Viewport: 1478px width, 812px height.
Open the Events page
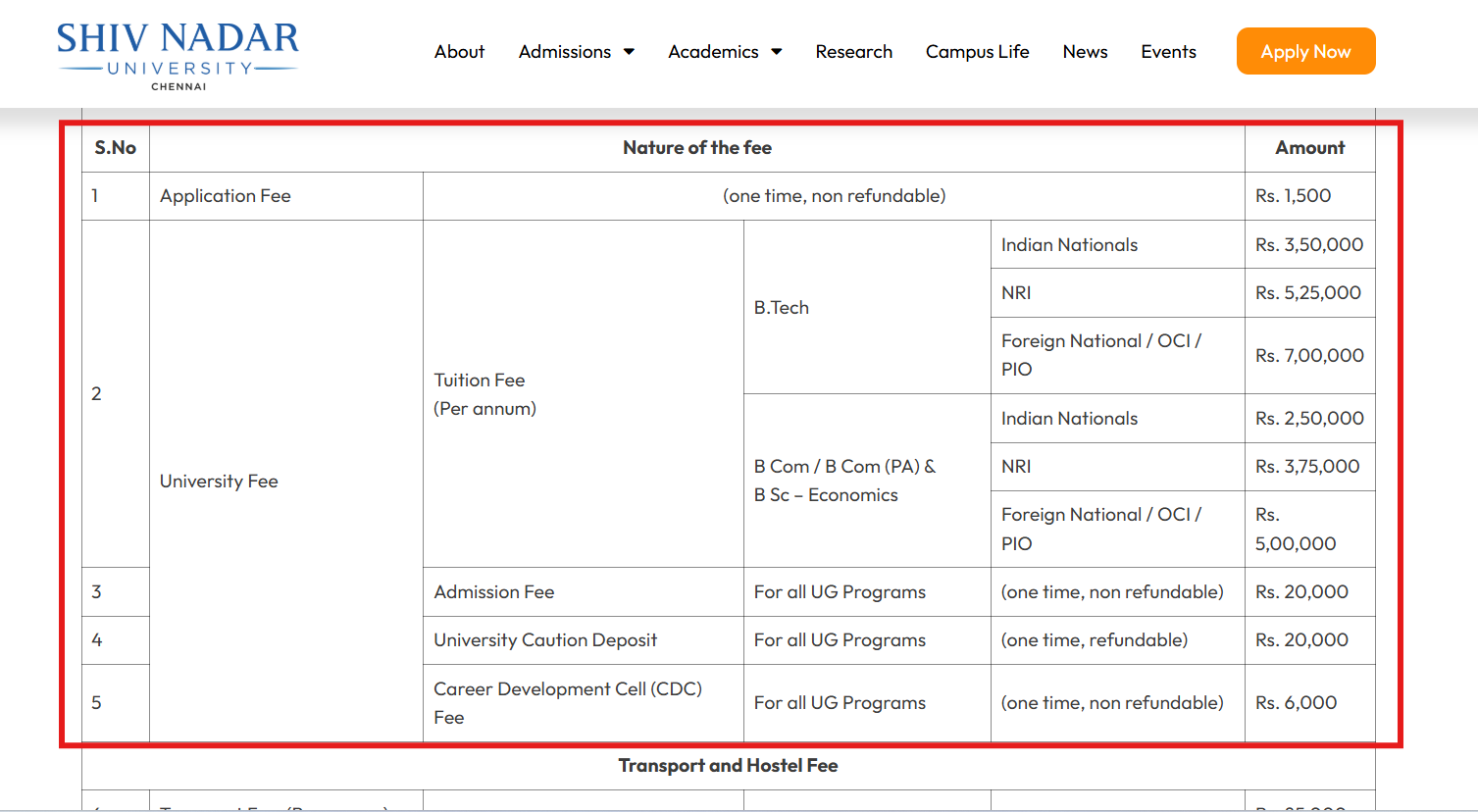pyautogui.click(x=1168, y=51)
